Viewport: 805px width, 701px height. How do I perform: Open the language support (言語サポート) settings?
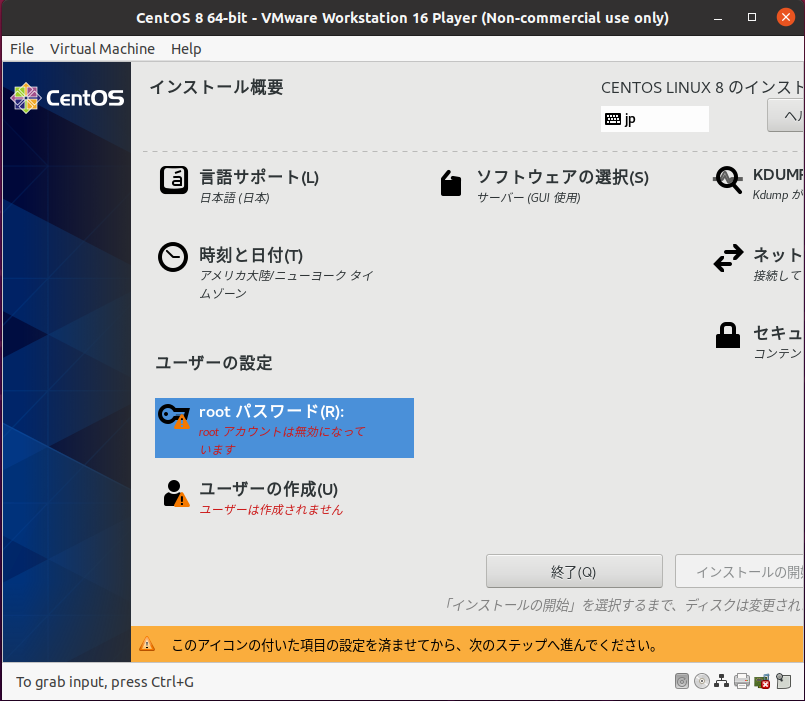(x=258, y=178)
